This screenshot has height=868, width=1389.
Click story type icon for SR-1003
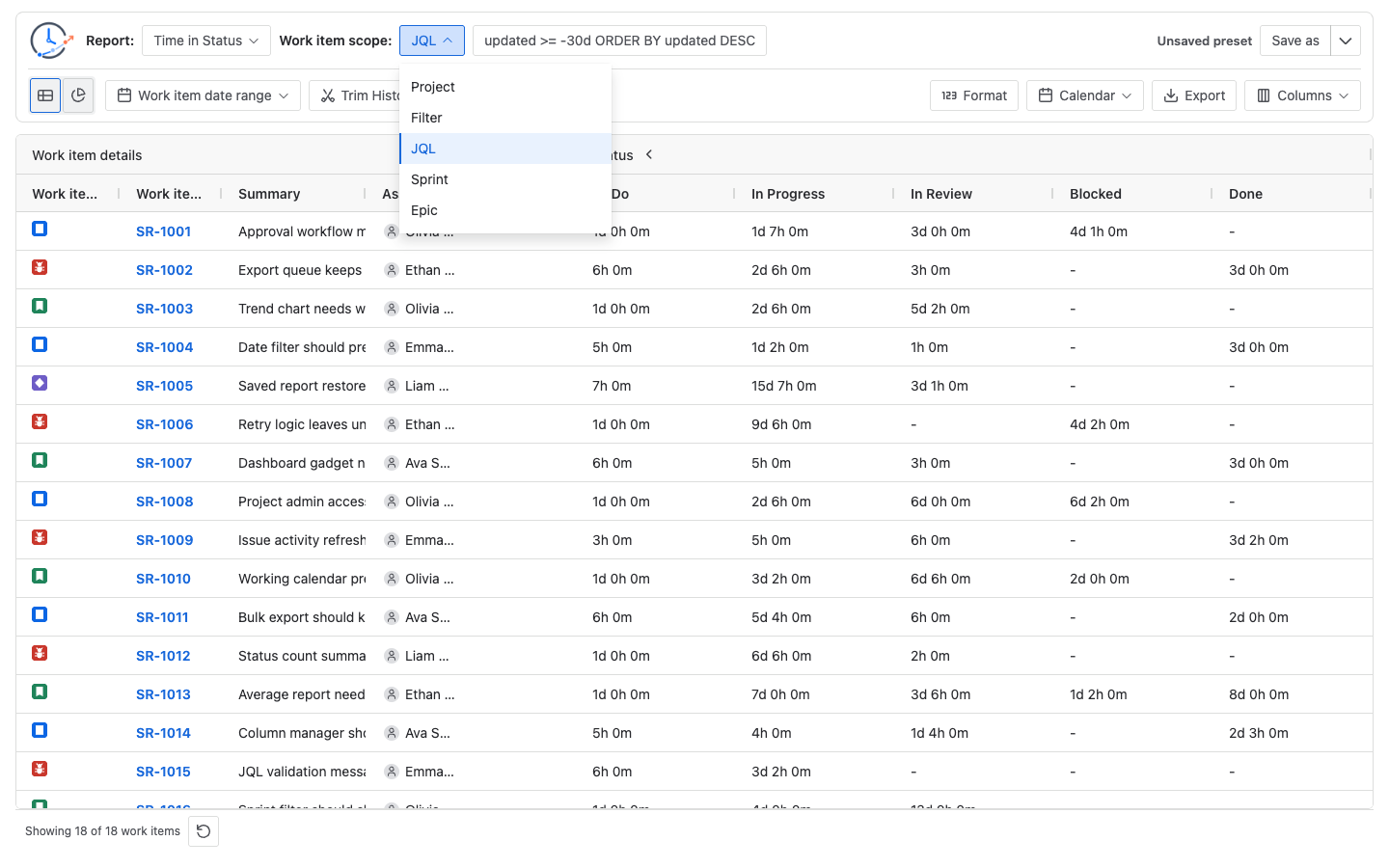coord(40,306)
